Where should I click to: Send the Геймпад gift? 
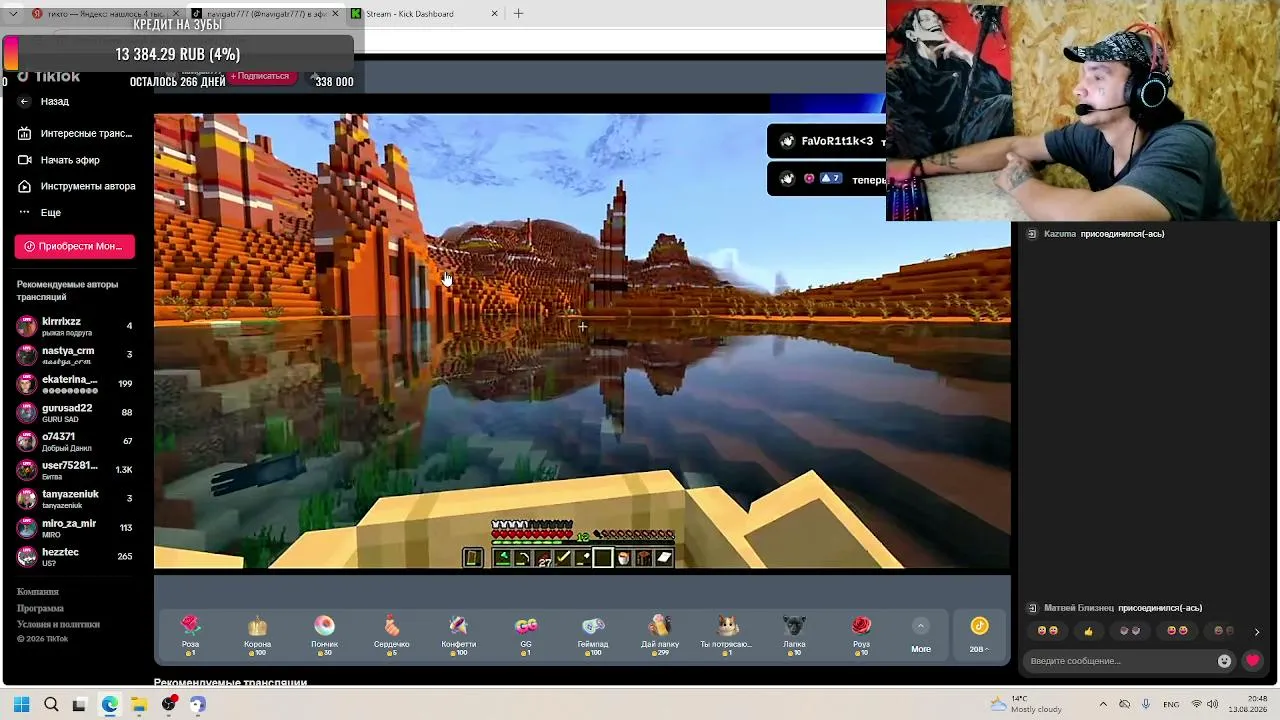pyautogui.click(x=593, y=634)
